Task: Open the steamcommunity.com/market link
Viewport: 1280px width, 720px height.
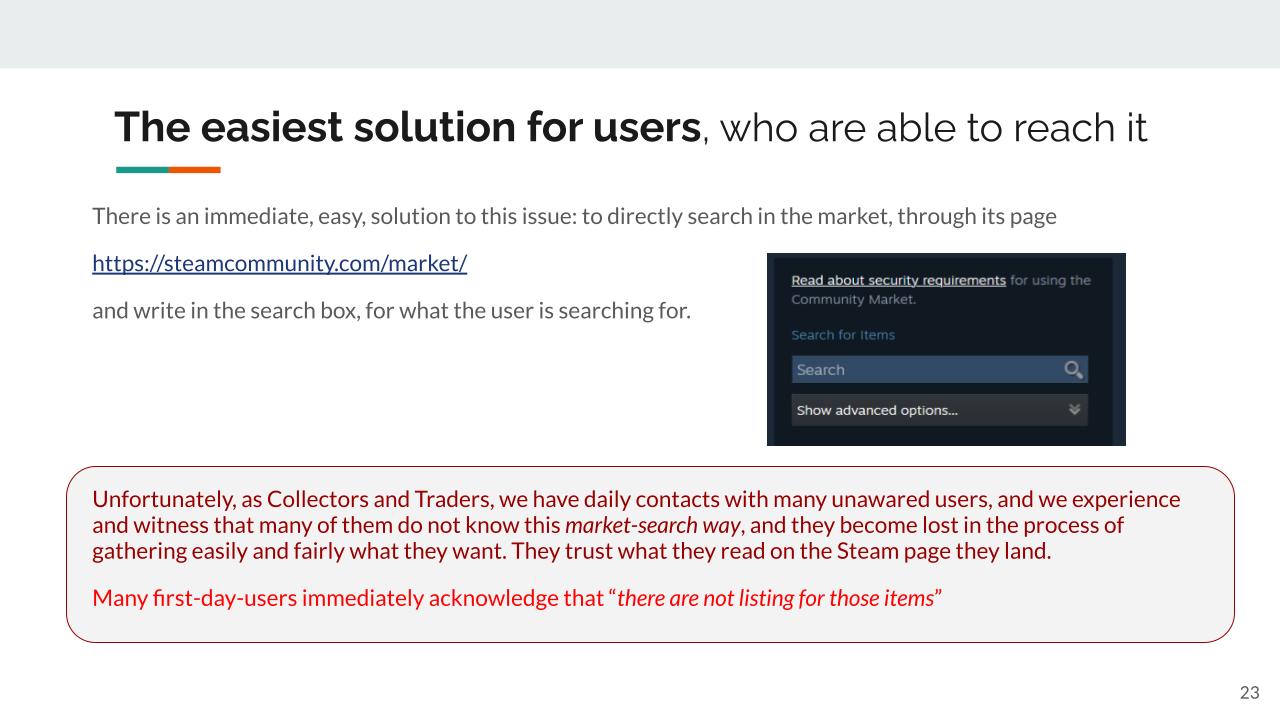Action: coord(279,264)
